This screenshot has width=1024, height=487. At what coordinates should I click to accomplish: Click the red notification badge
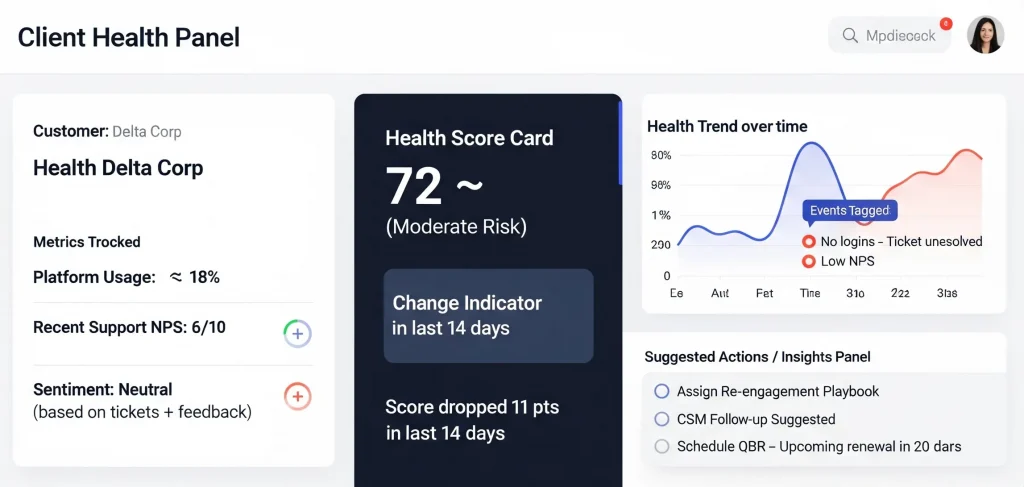tap(946, 23)
